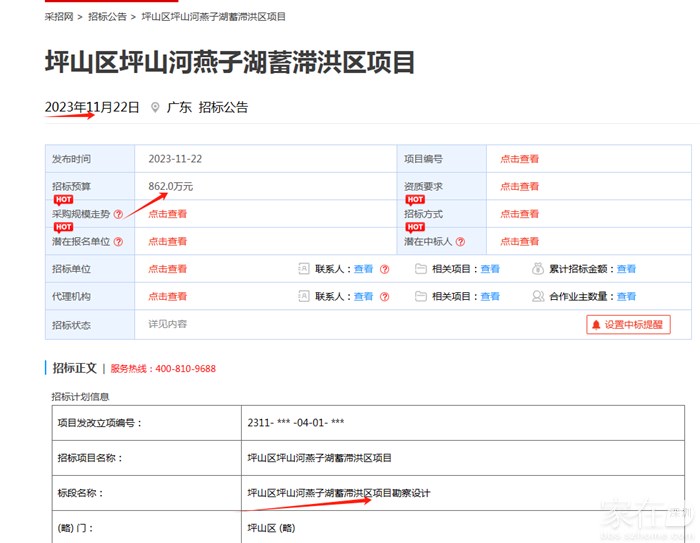Click the 招标公告 tag beside 广东
Screen dimensions: 700x543
pos(223,108)
